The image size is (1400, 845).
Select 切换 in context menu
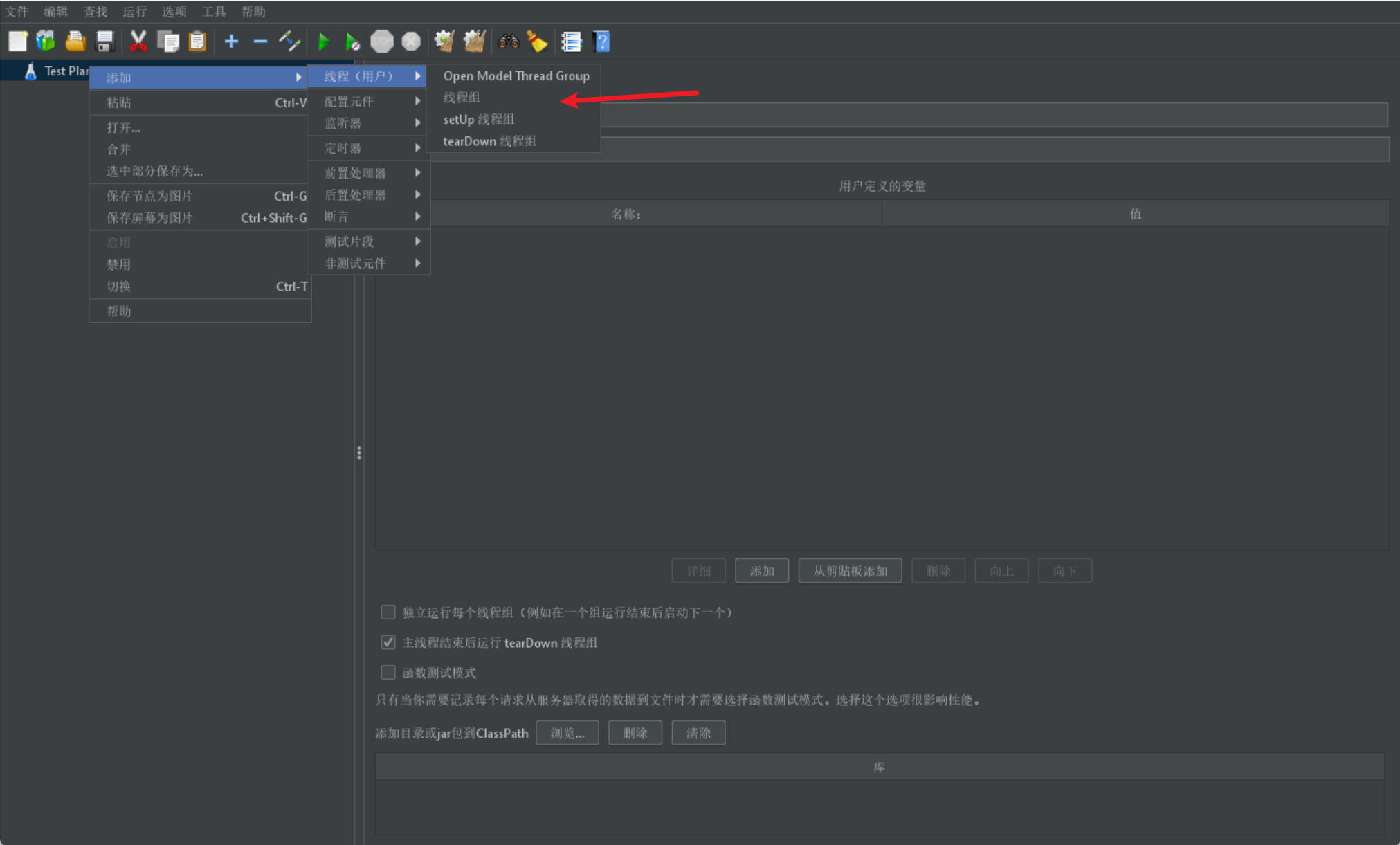[200, 287]
